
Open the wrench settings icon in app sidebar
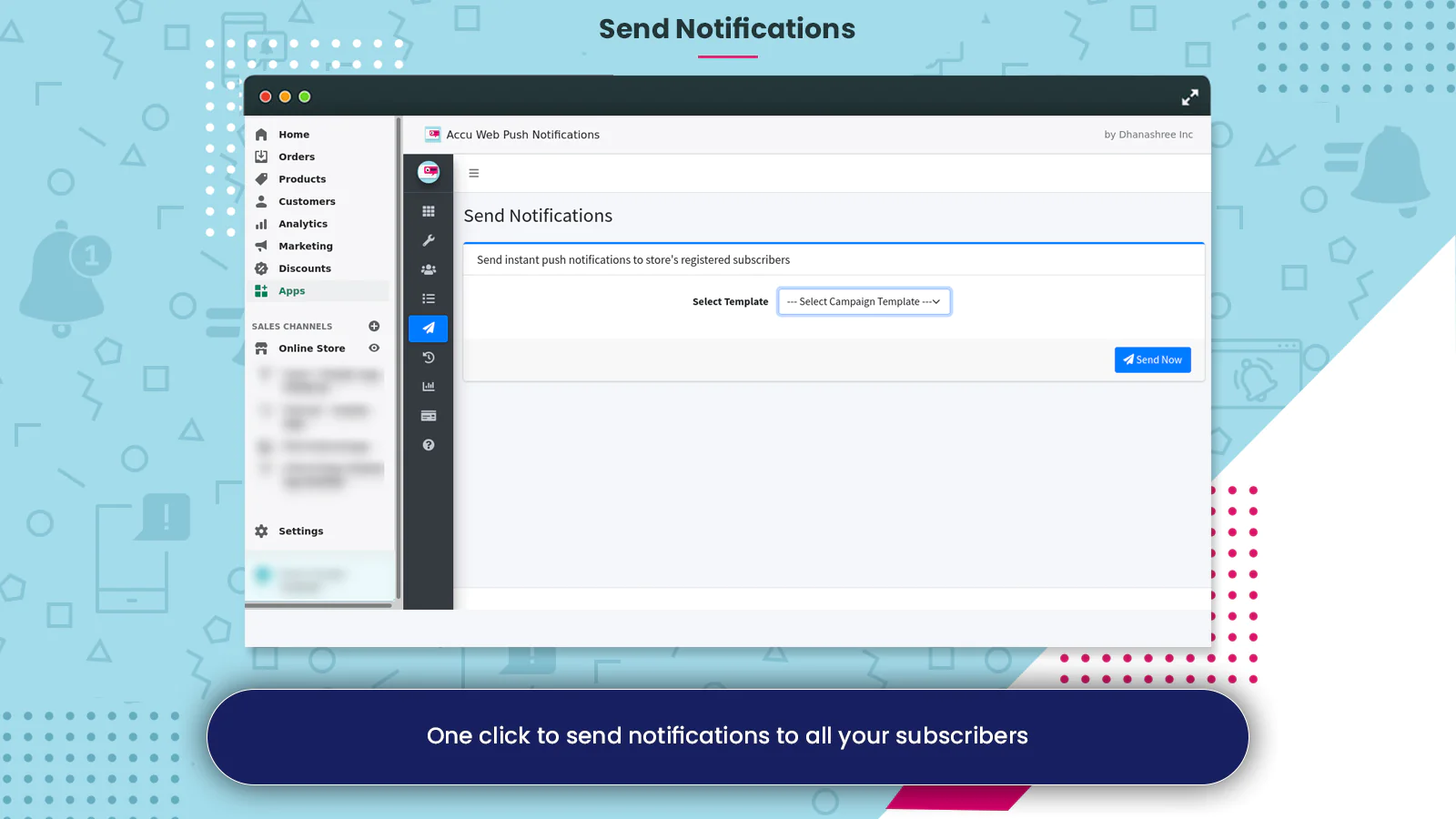click(x=429, y=240)
